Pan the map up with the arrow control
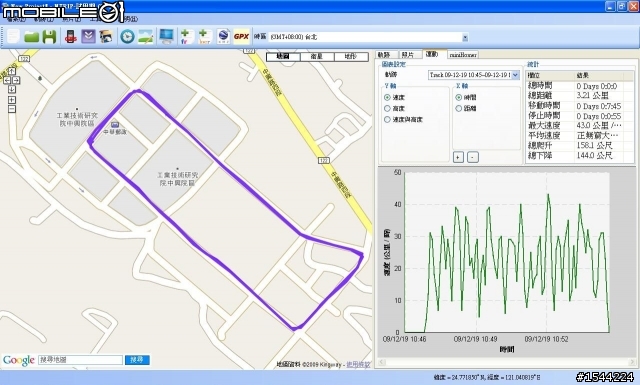 12,71
